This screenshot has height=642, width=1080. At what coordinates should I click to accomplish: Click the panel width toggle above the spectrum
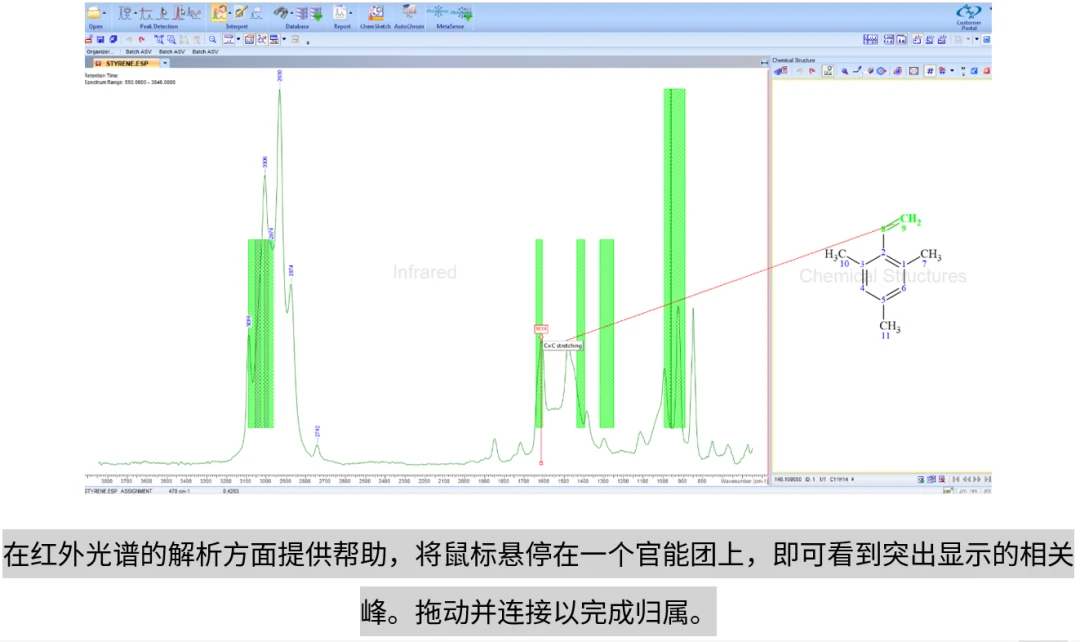click(764, 63)
